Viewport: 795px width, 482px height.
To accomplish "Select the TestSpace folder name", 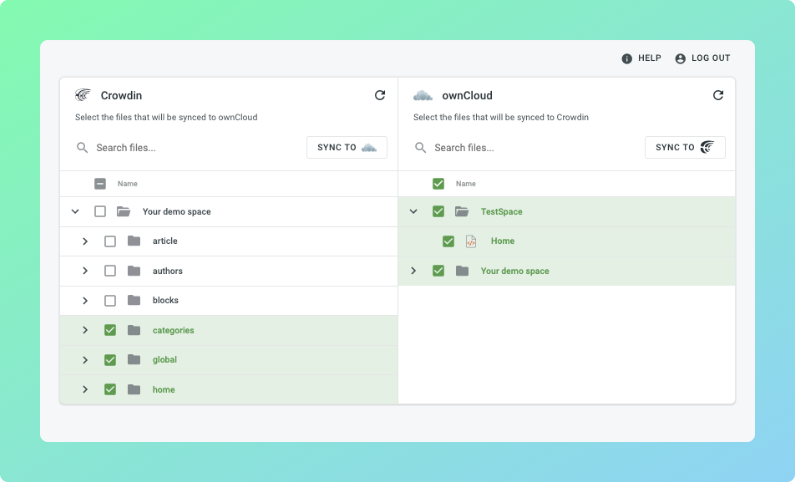I will pos(501,212).
